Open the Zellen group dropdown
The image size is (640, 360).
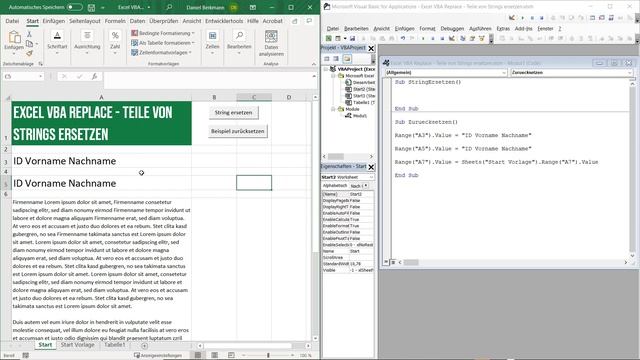212,43
